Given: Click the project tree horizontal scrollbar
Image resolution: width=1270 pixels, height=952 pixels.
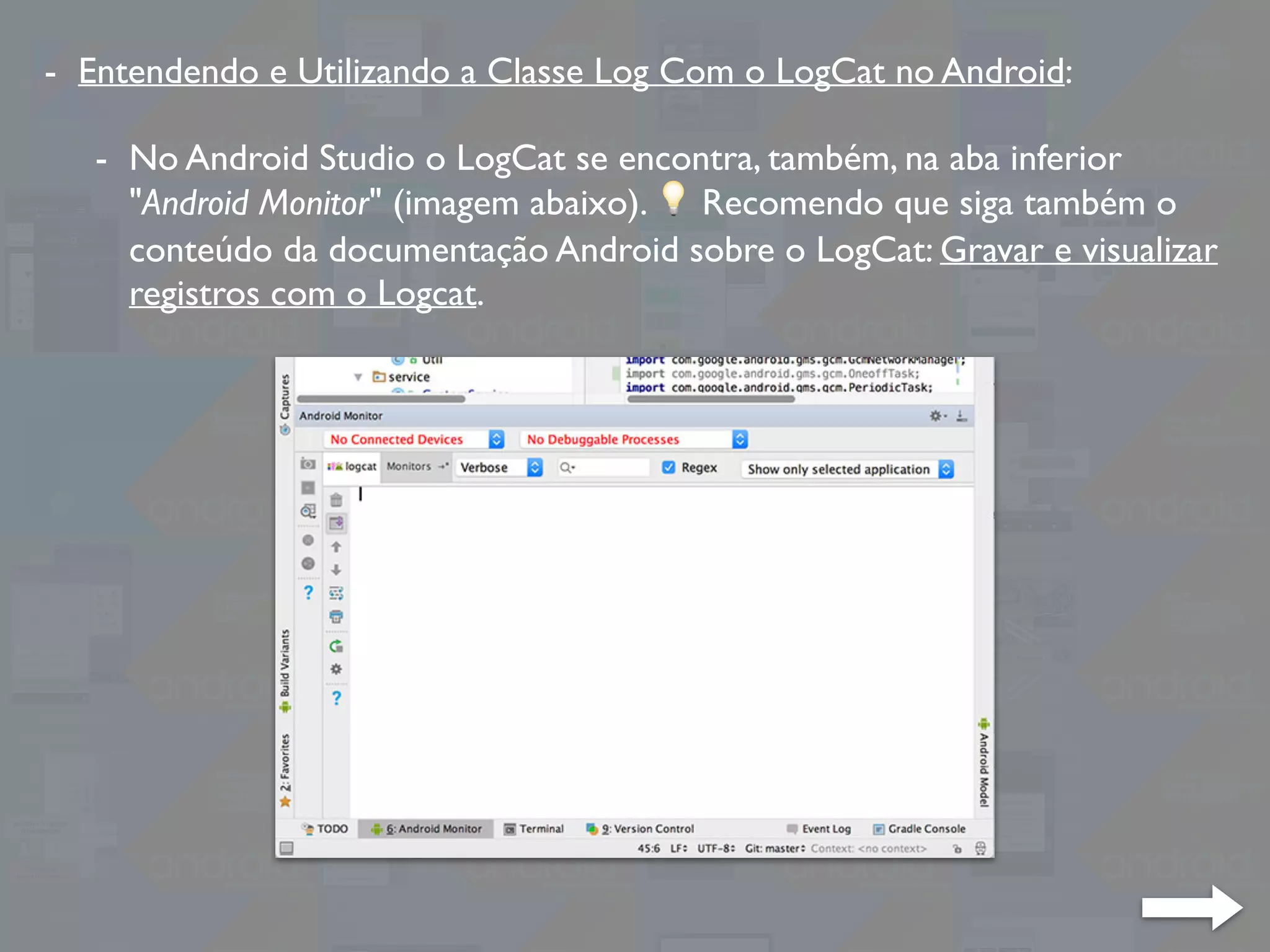Looking at the screenshot, I should click(x=381, y=399).
